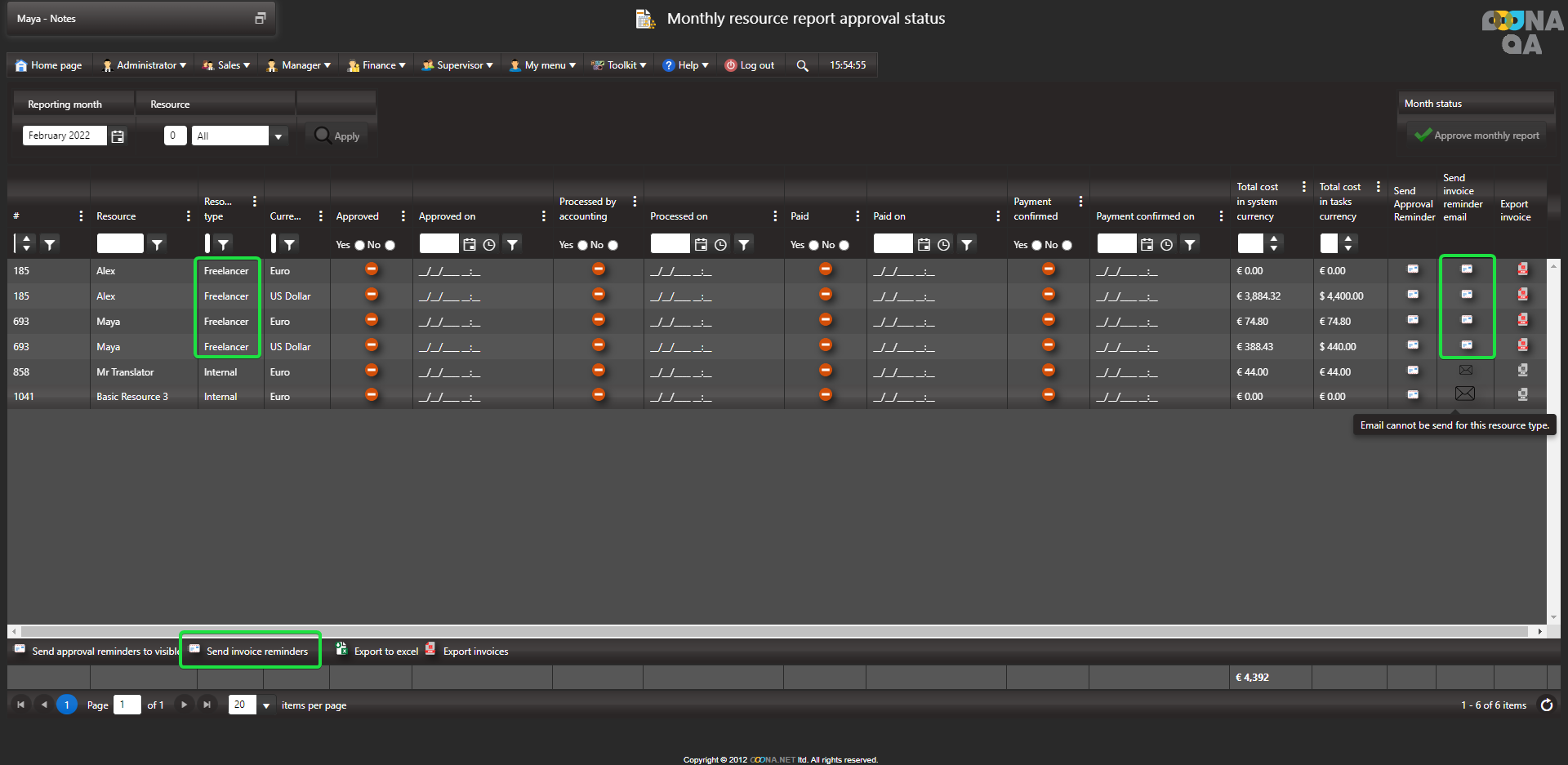The height and width of the screenshot is (765, 1568).
Task: Click Approve monthly report button
Action: click(x=1477, y=136)
